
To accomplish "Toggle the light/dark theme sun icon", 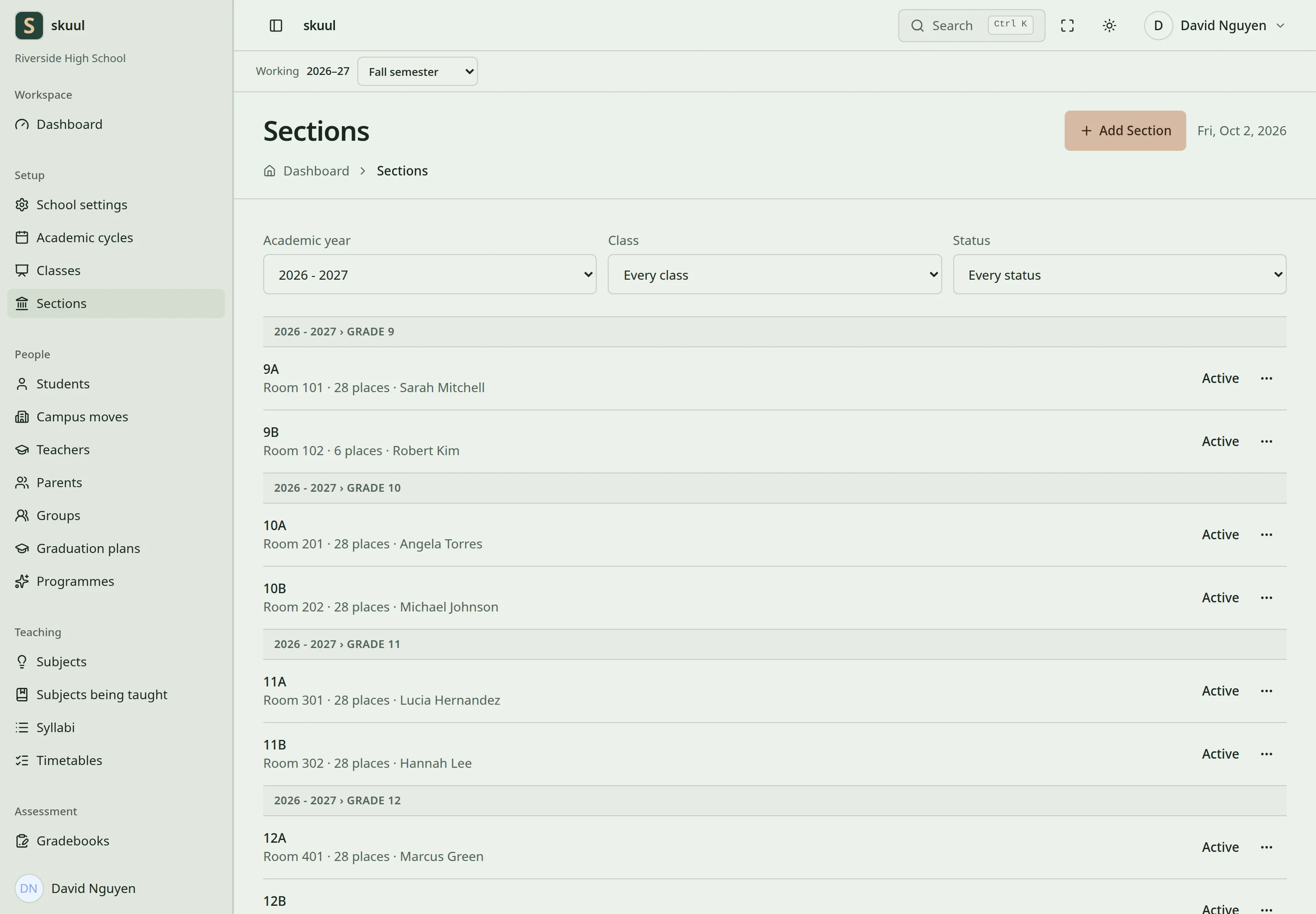I will [x=1109, y=26].
